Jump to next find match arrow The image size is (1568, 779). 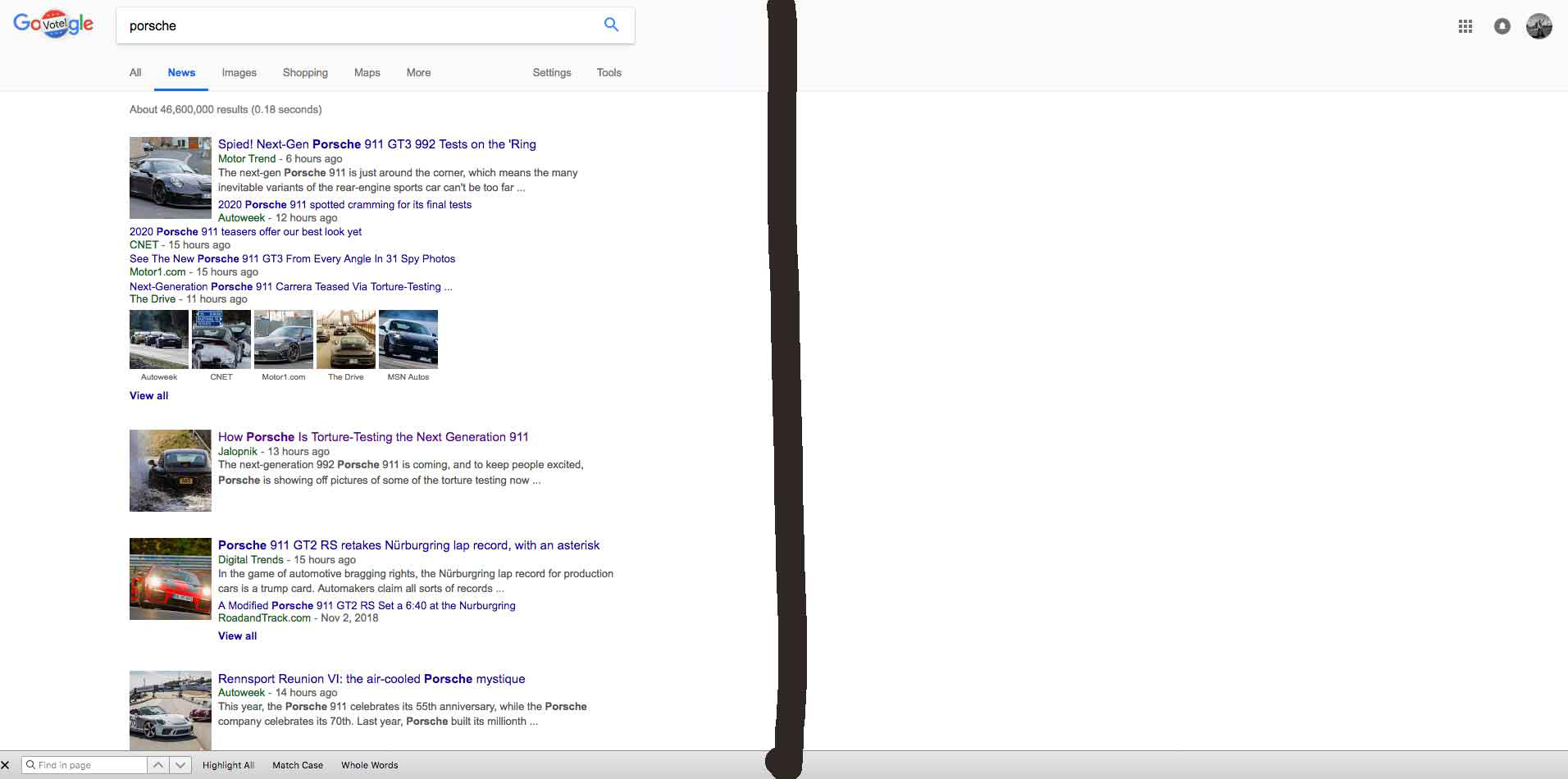(180, 765)
